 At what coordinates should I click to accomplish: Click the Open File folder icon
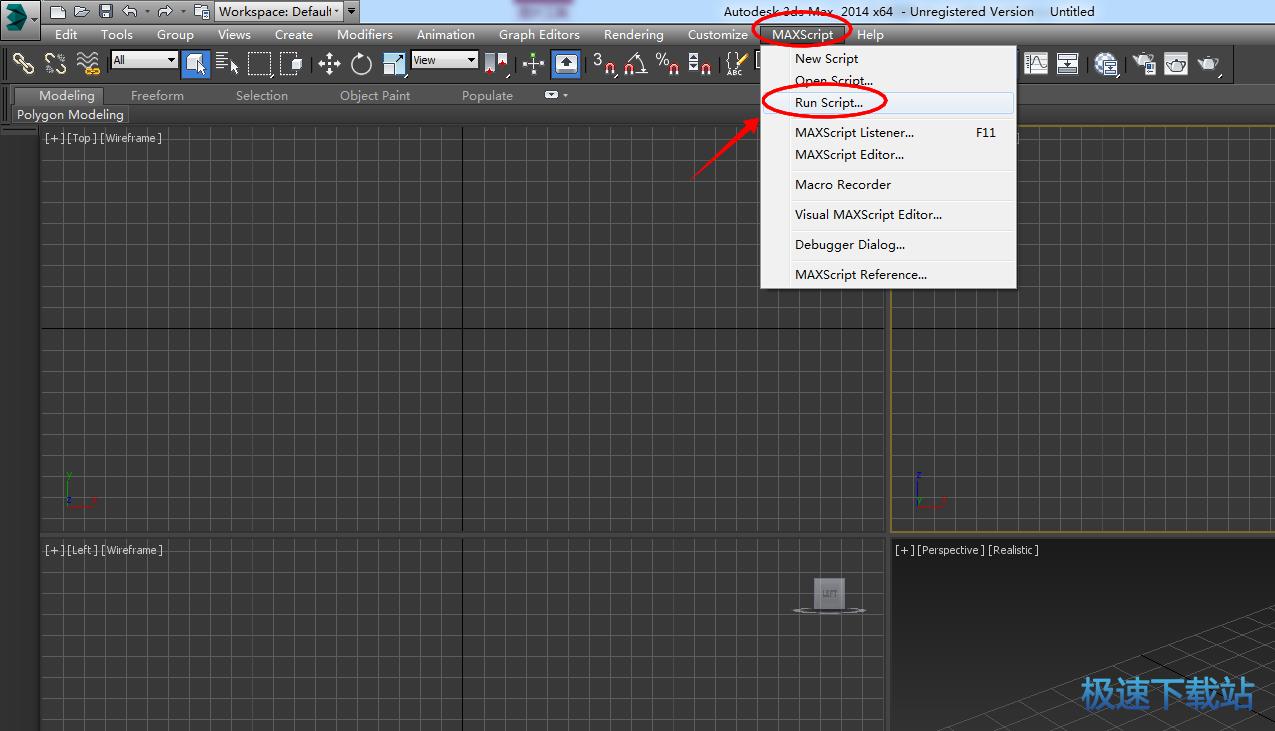tap(81, 12)
